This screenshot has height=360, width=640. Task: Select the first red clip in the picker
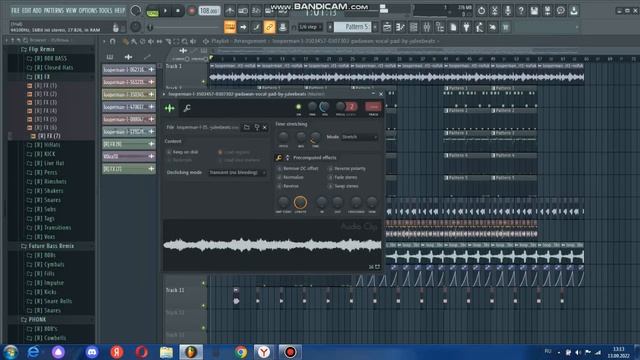[129, 82]
